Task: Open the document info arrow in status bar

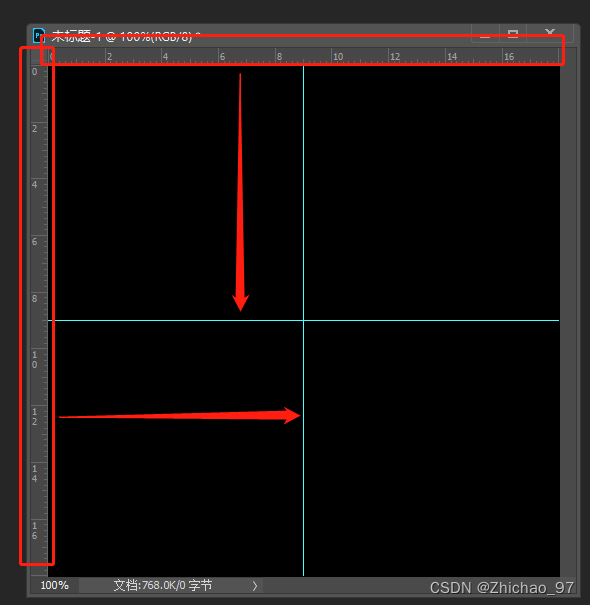Action: pos(255,586)
